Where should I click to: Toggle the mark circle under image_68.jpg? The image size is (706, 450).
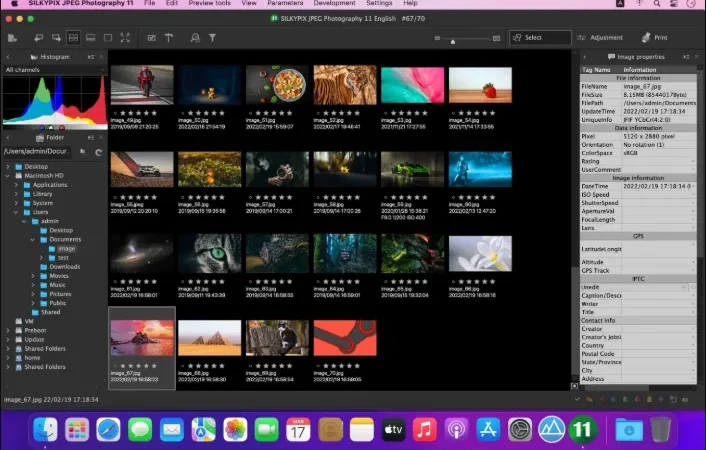click(183, 366)
